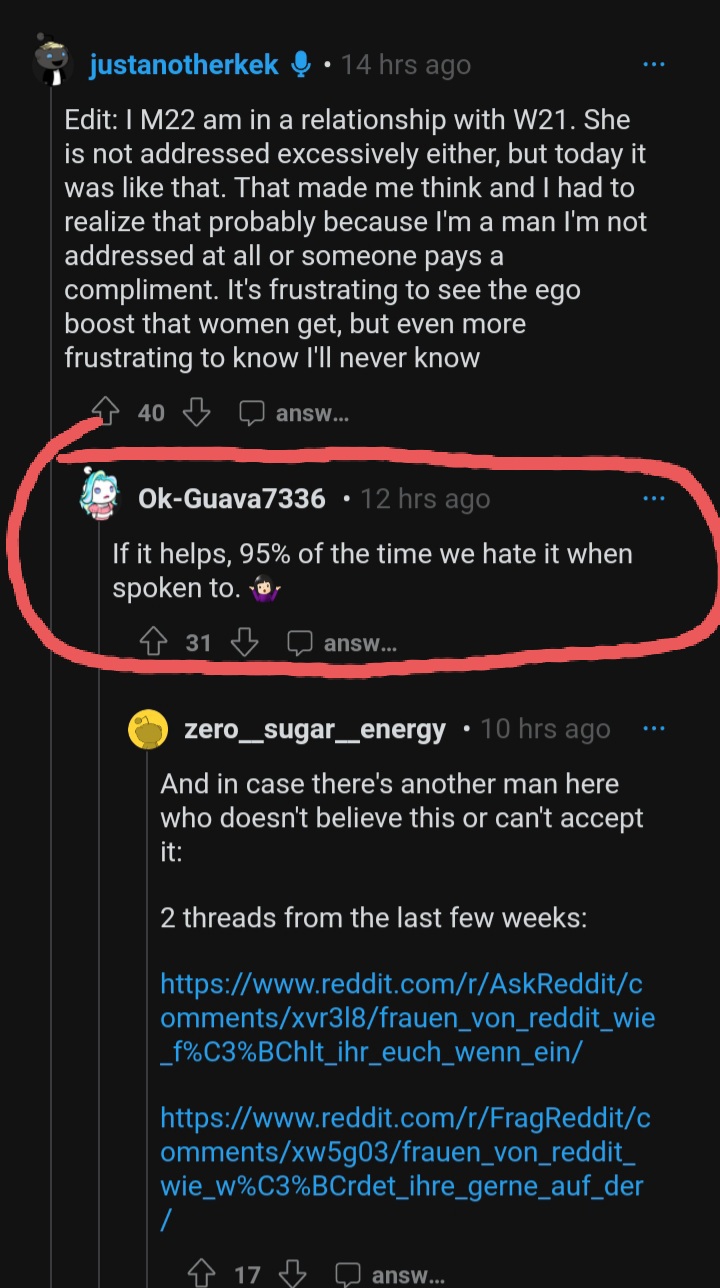Screen dimensions: 720x1288
Task: Open the FragReddit thread link
Action: [406, 1169]
